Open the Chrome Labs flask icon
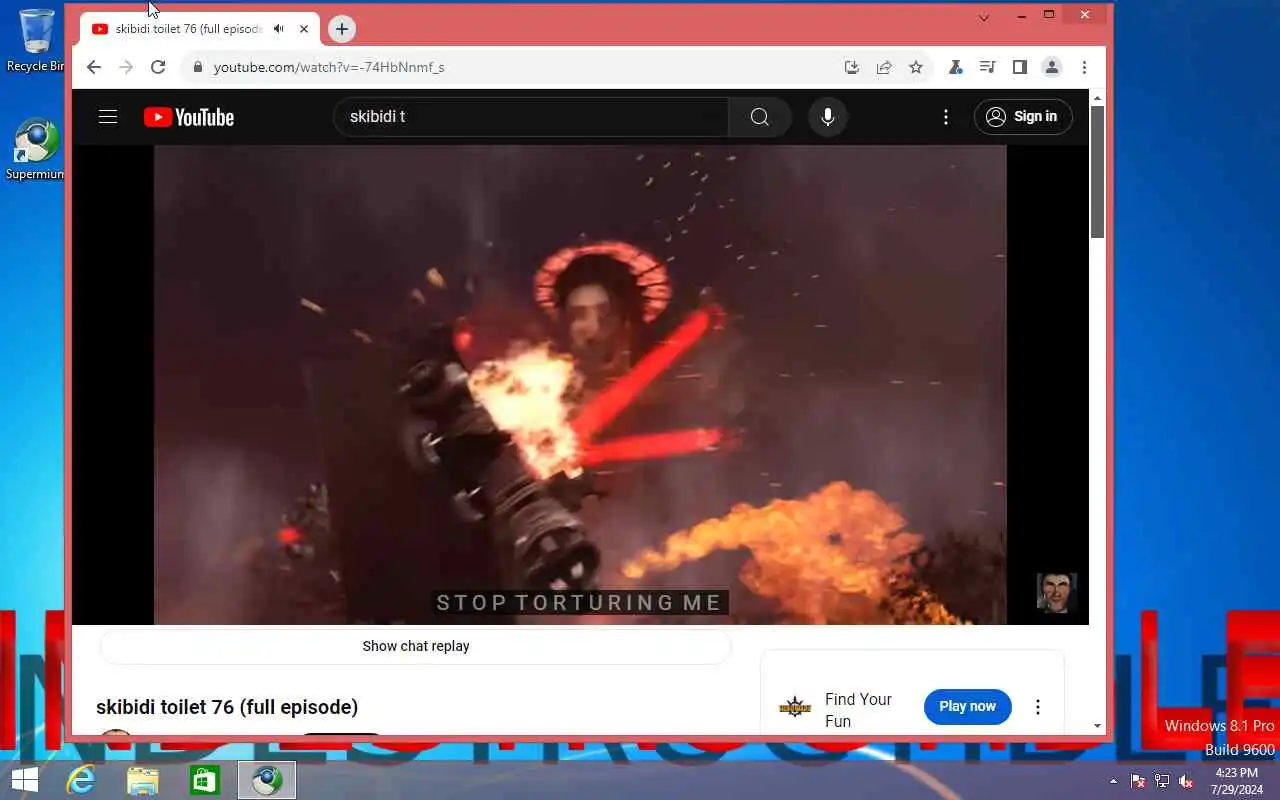The image size is (1280, 800). tap(955, 67)
